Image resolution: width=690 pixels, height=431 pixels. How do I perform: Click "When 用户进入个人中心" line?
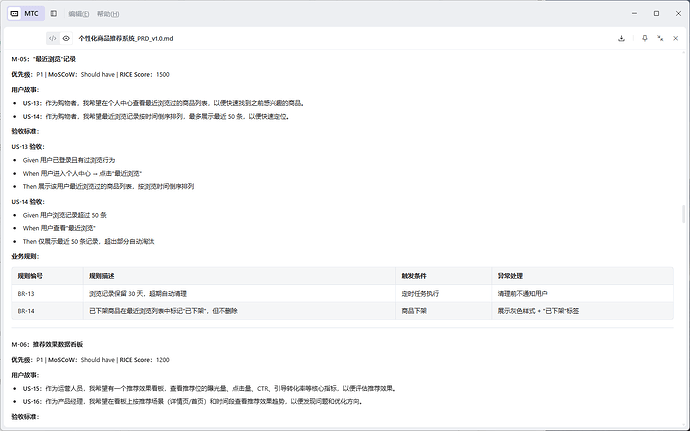pos(82,173)
